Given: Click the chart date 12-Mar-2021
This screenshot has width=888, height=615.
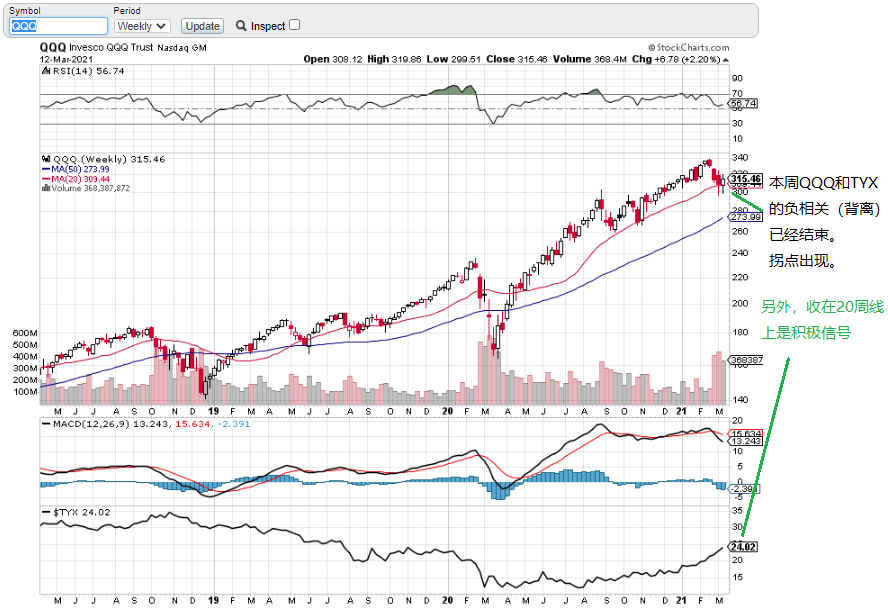Looking at the screenshot, I should point(66,59).
